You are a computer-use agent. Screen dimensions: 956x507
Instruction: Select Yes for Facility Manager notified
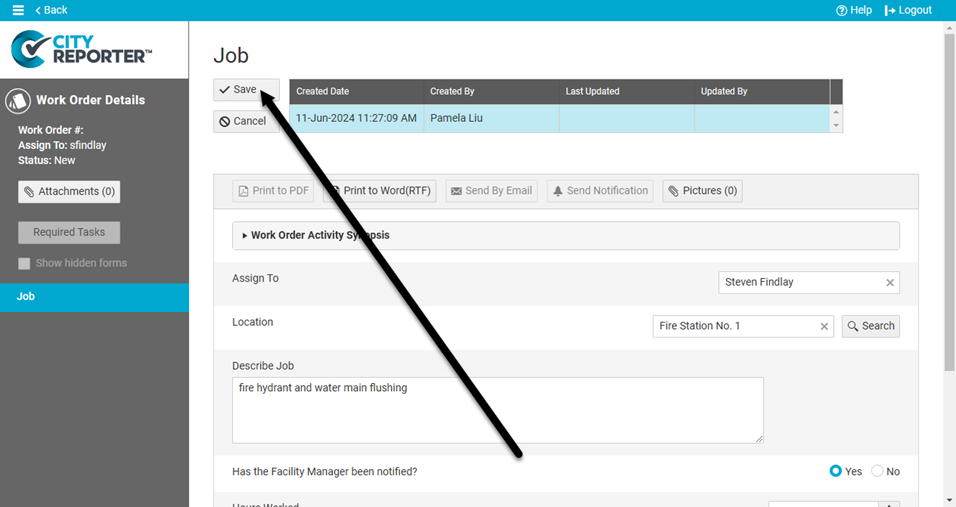click(836, 471)
